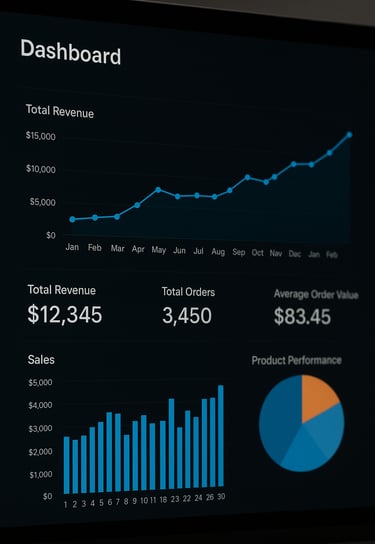Click the $5,000 label on Sales axis
This screenshot has height=544, width=375.
(x=40, y=383)
